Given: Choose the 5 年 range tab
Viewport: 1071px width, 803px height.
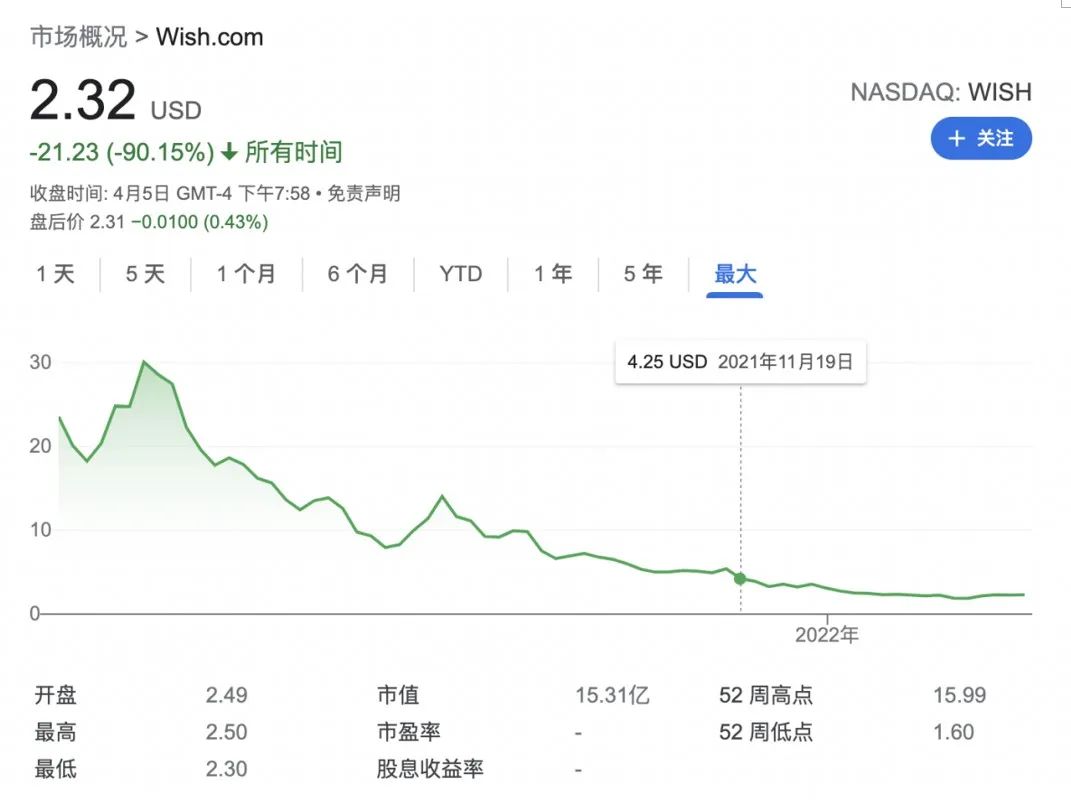Looking at the screenshot, I should (643, 274).
